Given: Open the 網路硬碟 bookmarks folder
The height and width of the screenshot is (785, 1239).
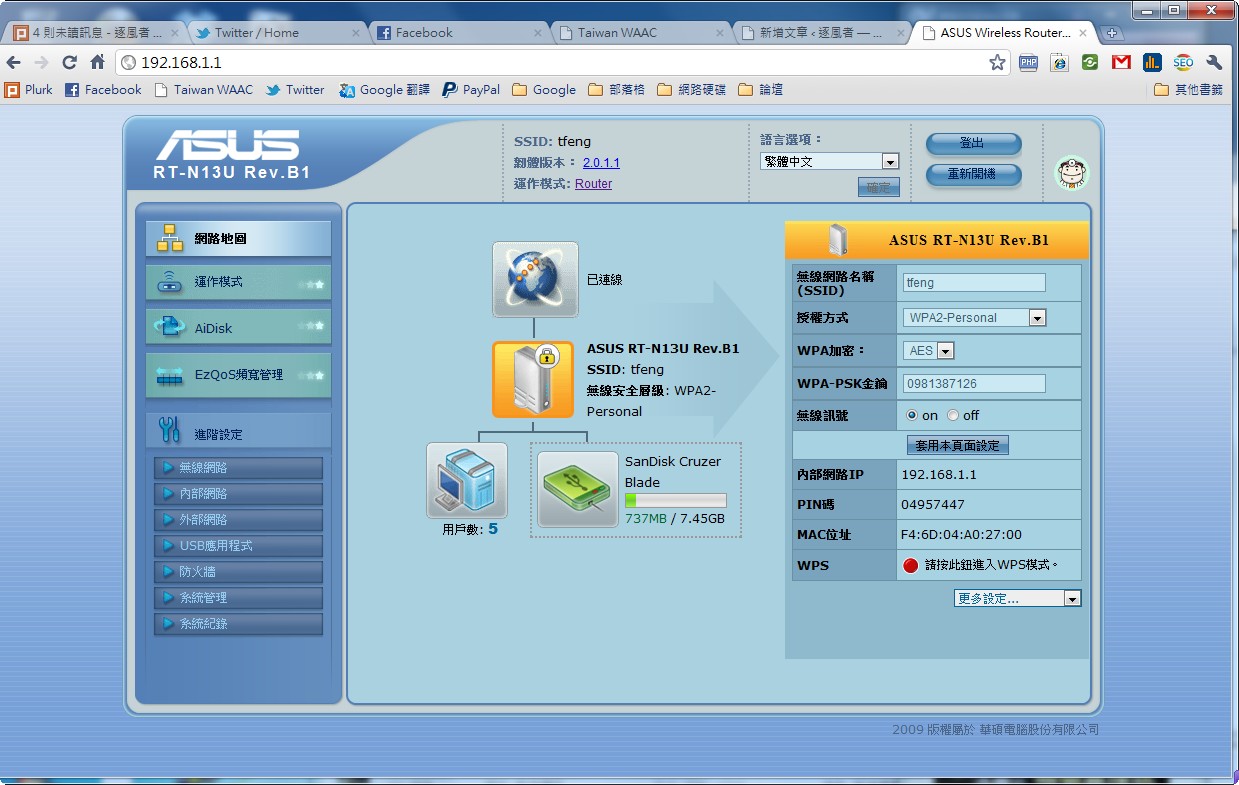Looking at the screenshot, I should (691, 89).
